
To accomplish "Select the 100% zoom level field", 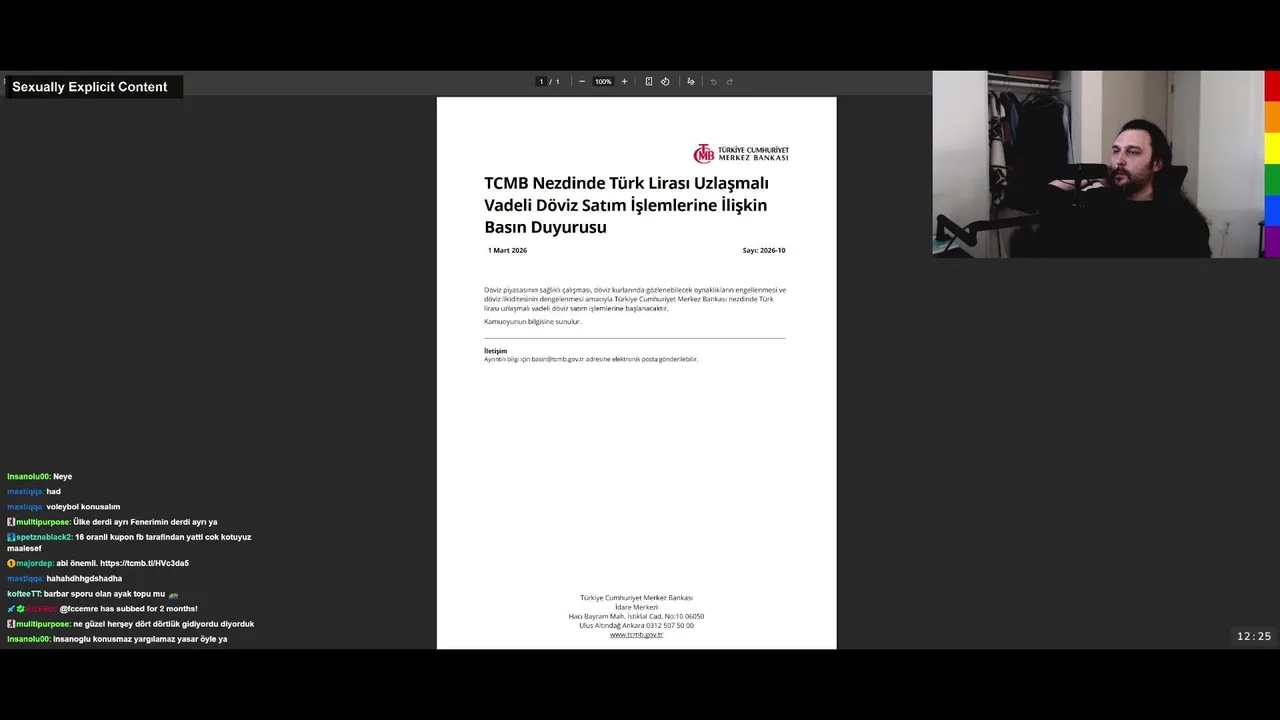I will point(603,82).
